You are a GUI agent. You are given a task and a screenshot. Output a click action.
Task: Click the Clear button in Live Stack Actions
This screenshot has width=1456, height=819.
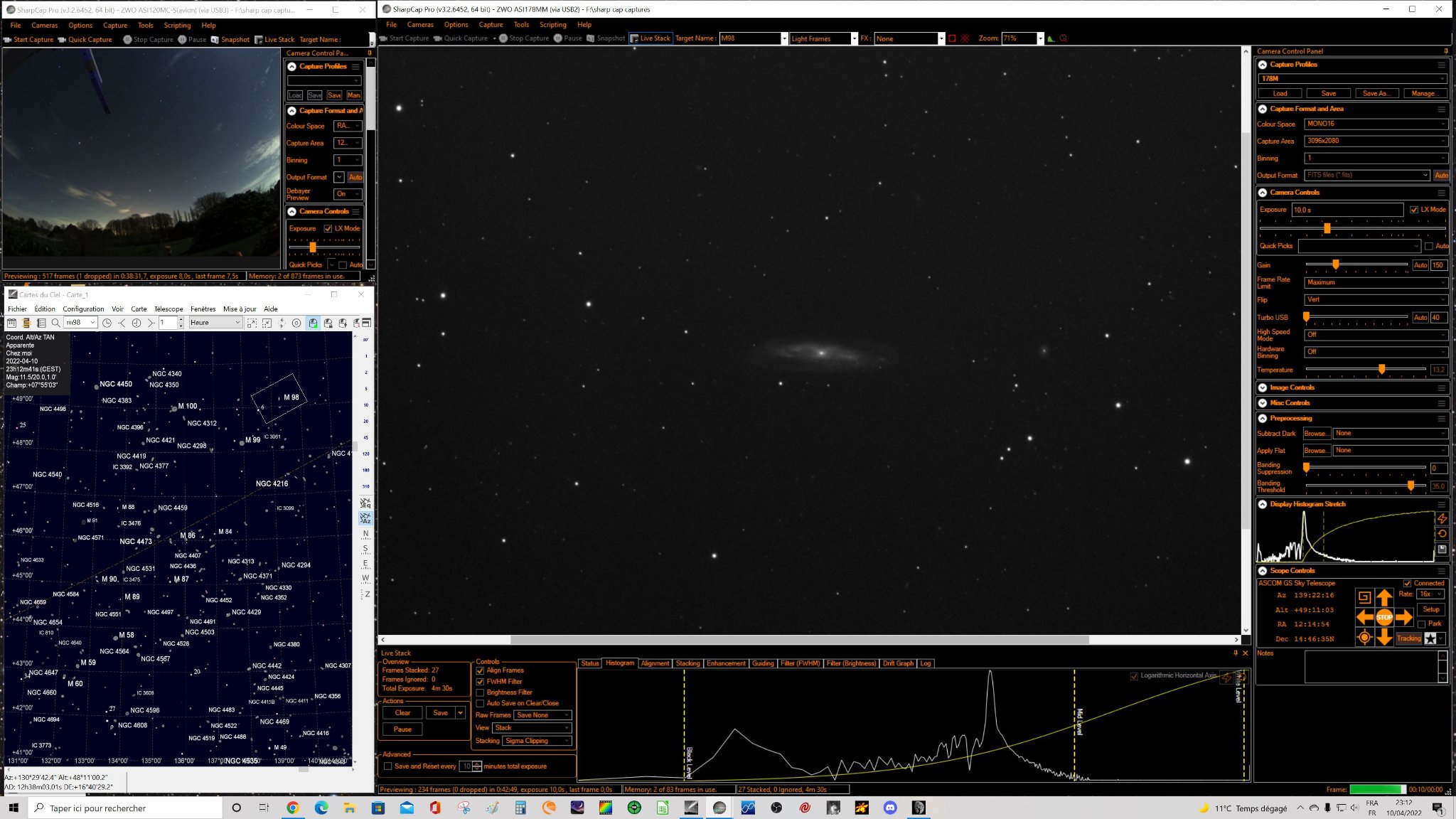[402, 713]
